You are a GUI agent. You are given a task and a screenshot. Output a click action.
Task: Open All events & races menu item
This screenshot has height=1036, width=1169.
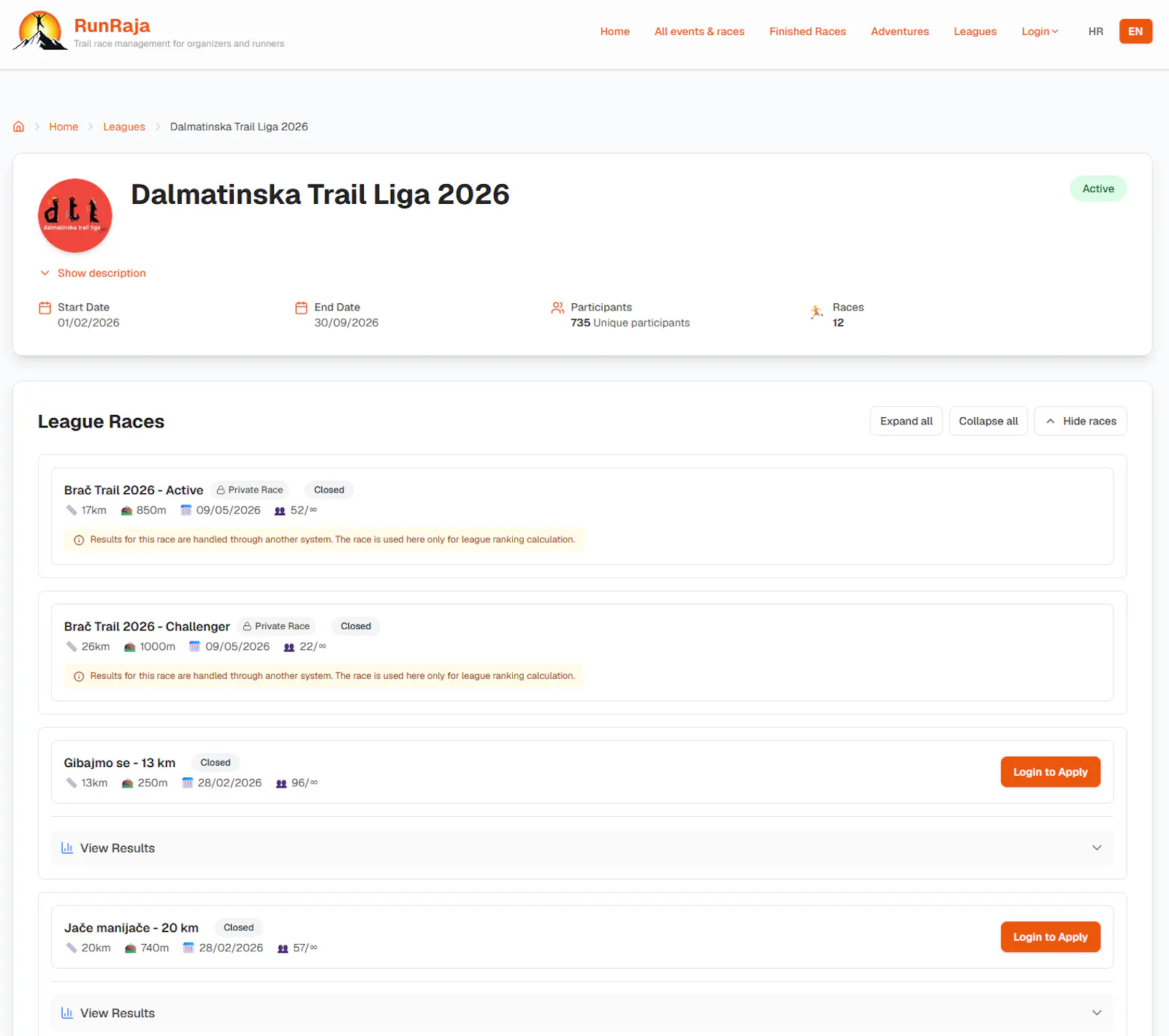click(x=699, y=31)
